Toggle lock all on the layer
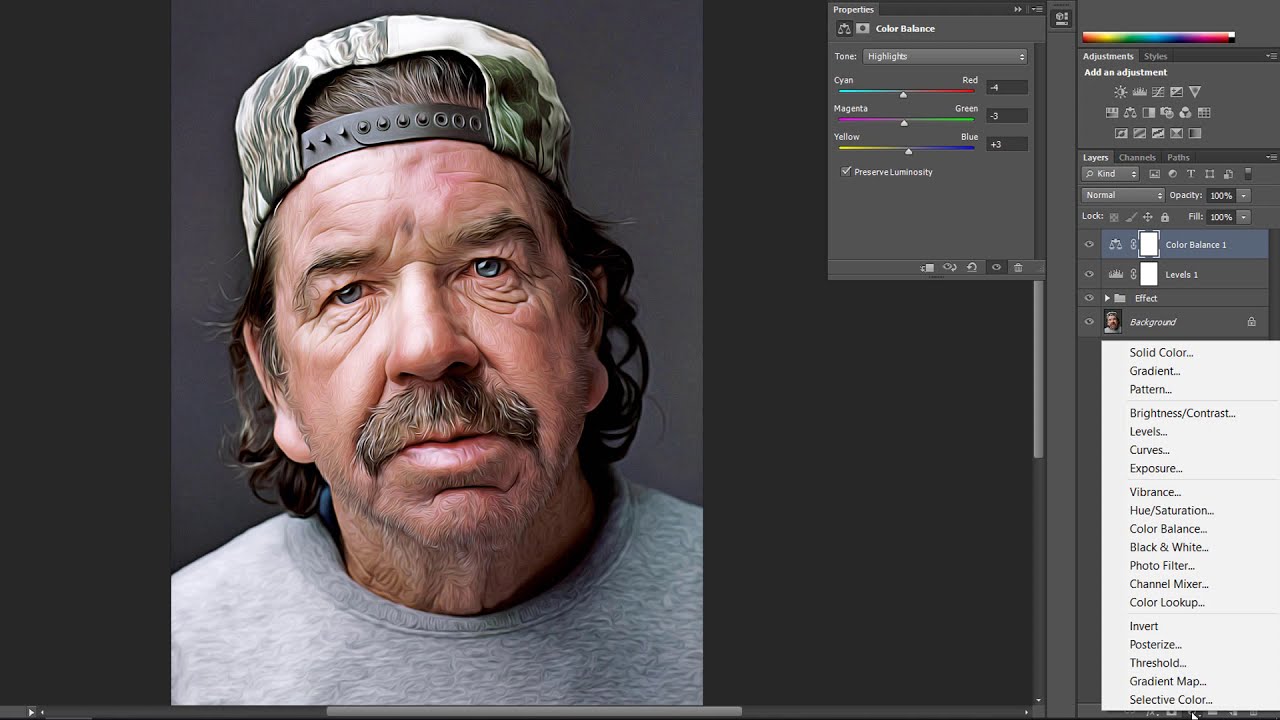Screen dimensions: 1280x720 click(x=1165, y=217)
